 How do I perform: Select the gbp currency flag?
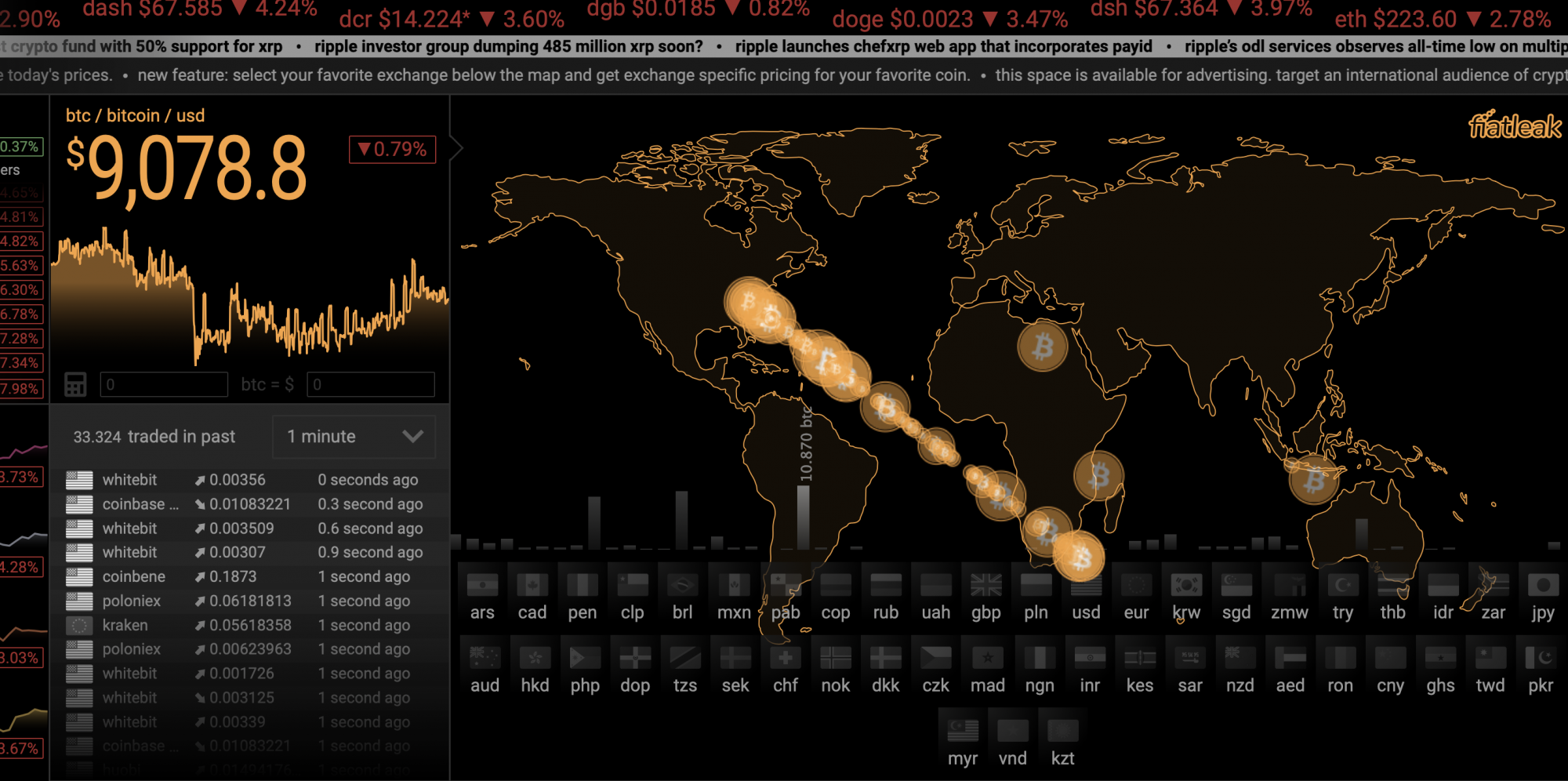(x=985, y=585)
